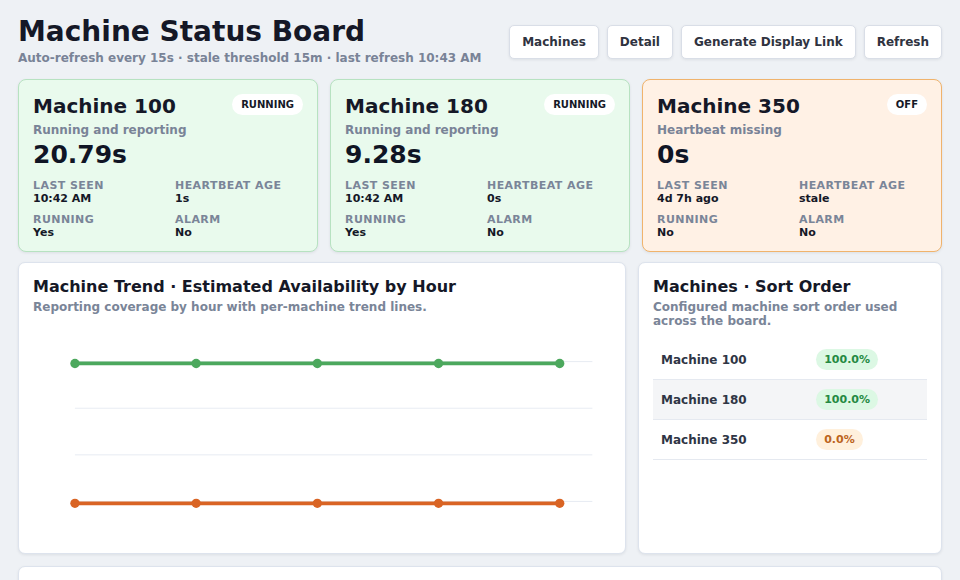Click the 9.28s cycle time value
Screen dimensions: 960x580
click(x=383, y=154)
